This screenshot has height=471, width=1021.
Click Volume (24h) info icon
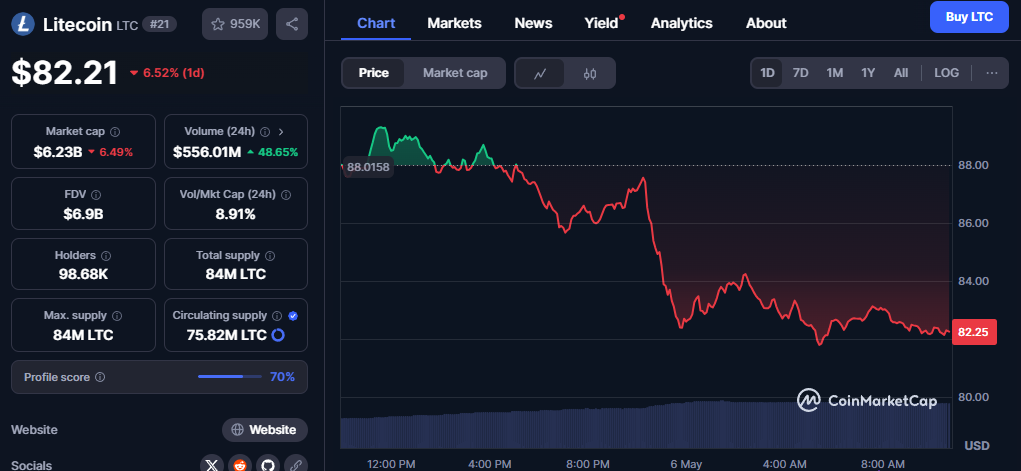point(265,132)
